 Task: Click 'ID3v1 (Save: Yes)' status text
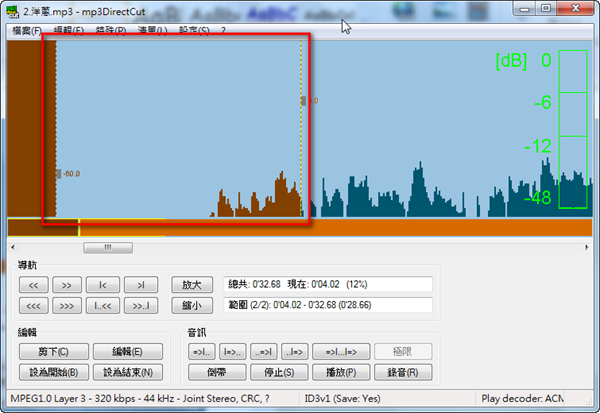pyautogui.click(x=342, y=399)
